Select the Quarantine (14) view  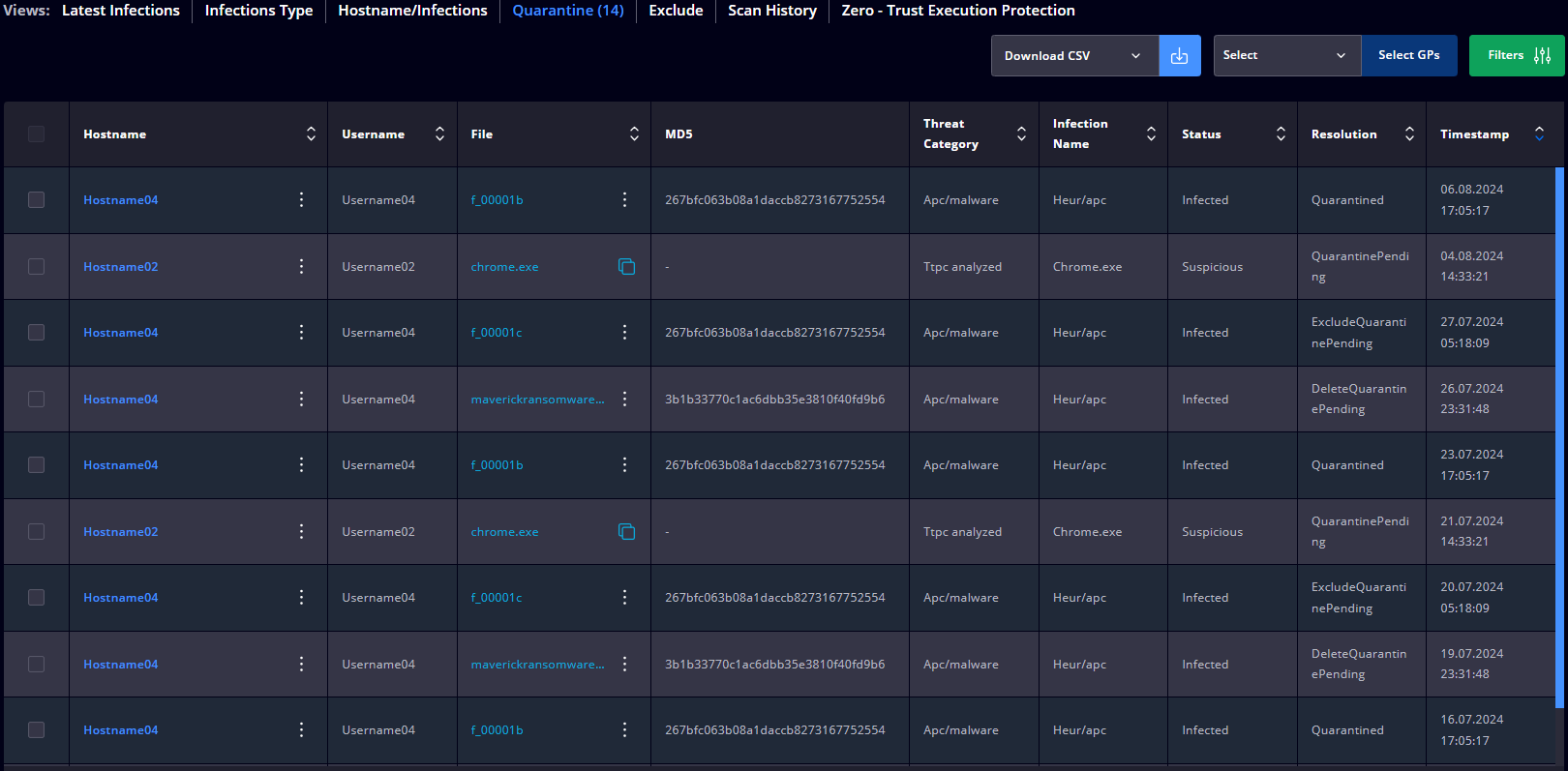tap(568, 11)
